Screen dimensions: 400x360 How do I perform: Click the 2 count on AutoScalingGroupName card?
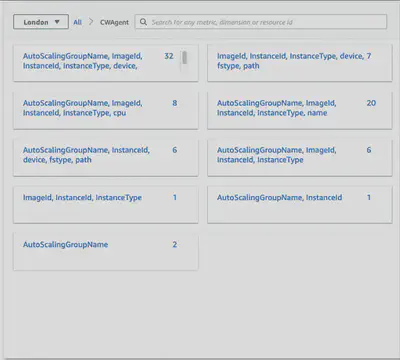click(x=175, y=245)
